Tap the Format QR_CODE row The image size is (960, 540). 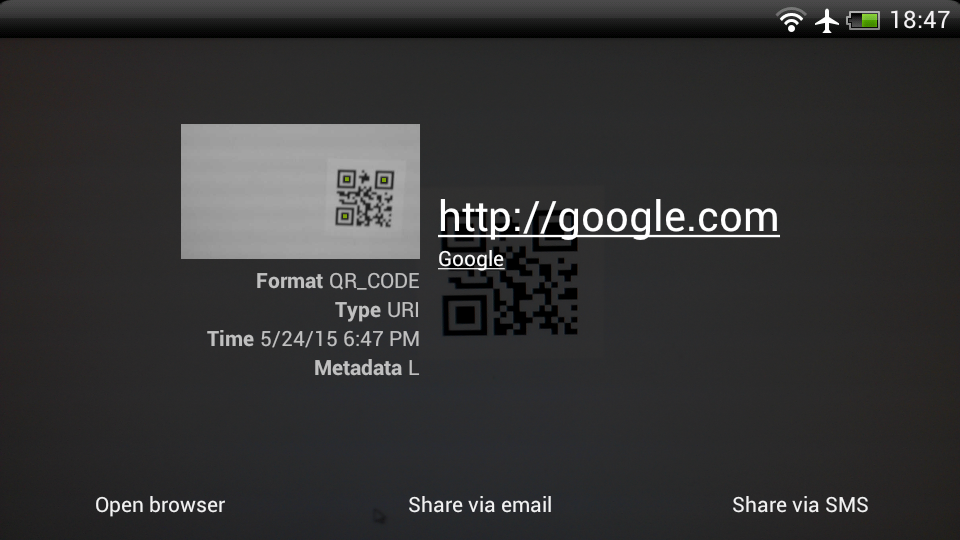337,281
